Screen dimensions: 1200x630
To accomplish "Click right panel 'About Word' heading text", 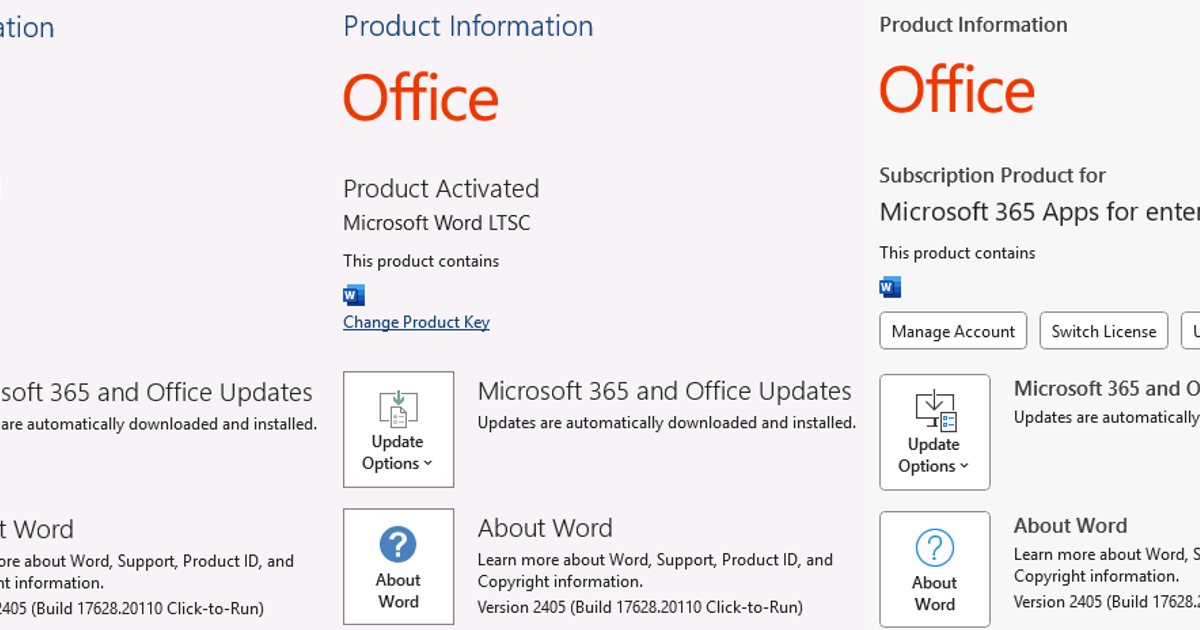I will 1070,526.
